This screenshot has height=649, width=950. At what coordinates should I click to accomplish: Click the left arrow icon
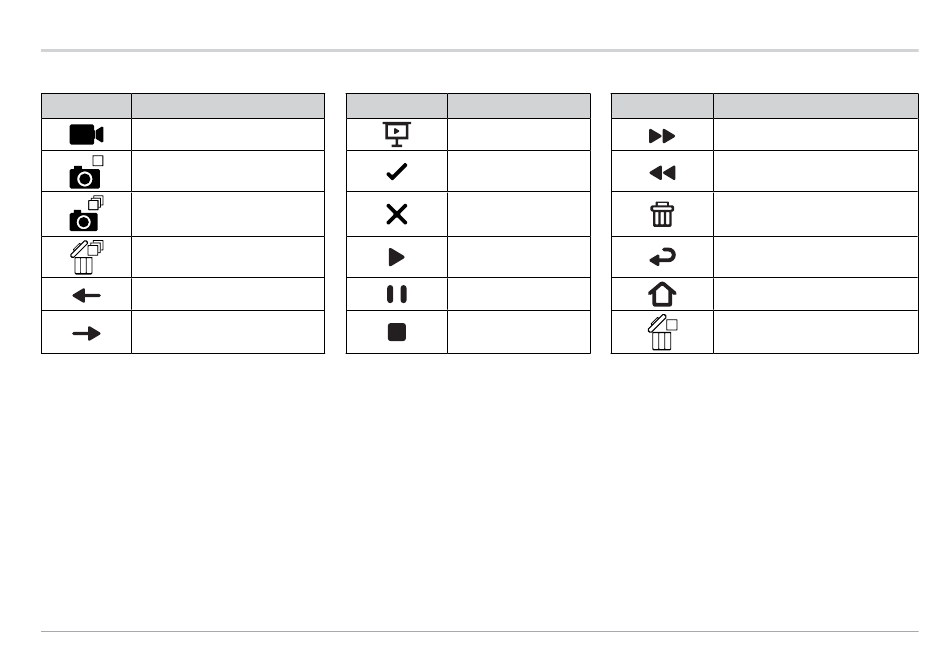86,295
